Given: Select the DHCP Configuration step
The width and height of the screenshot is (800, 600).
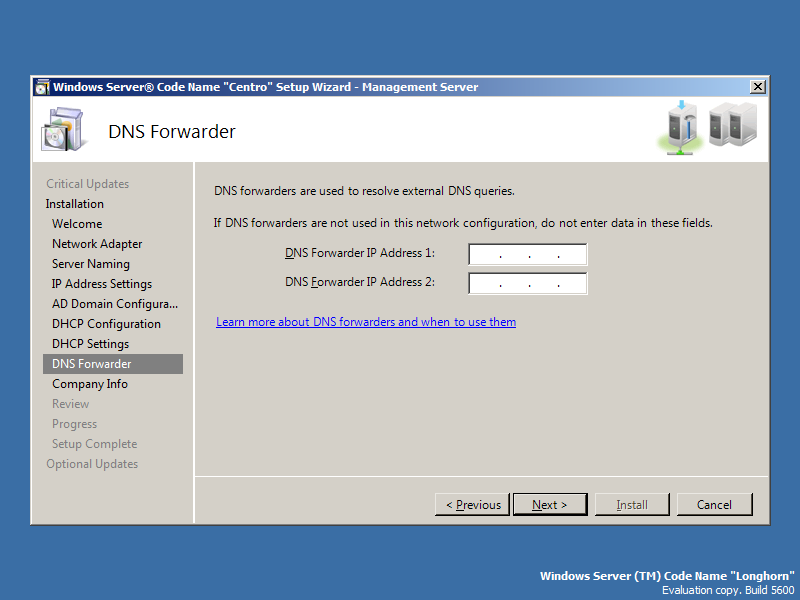Looking at the screenshot, I should 106,324.
